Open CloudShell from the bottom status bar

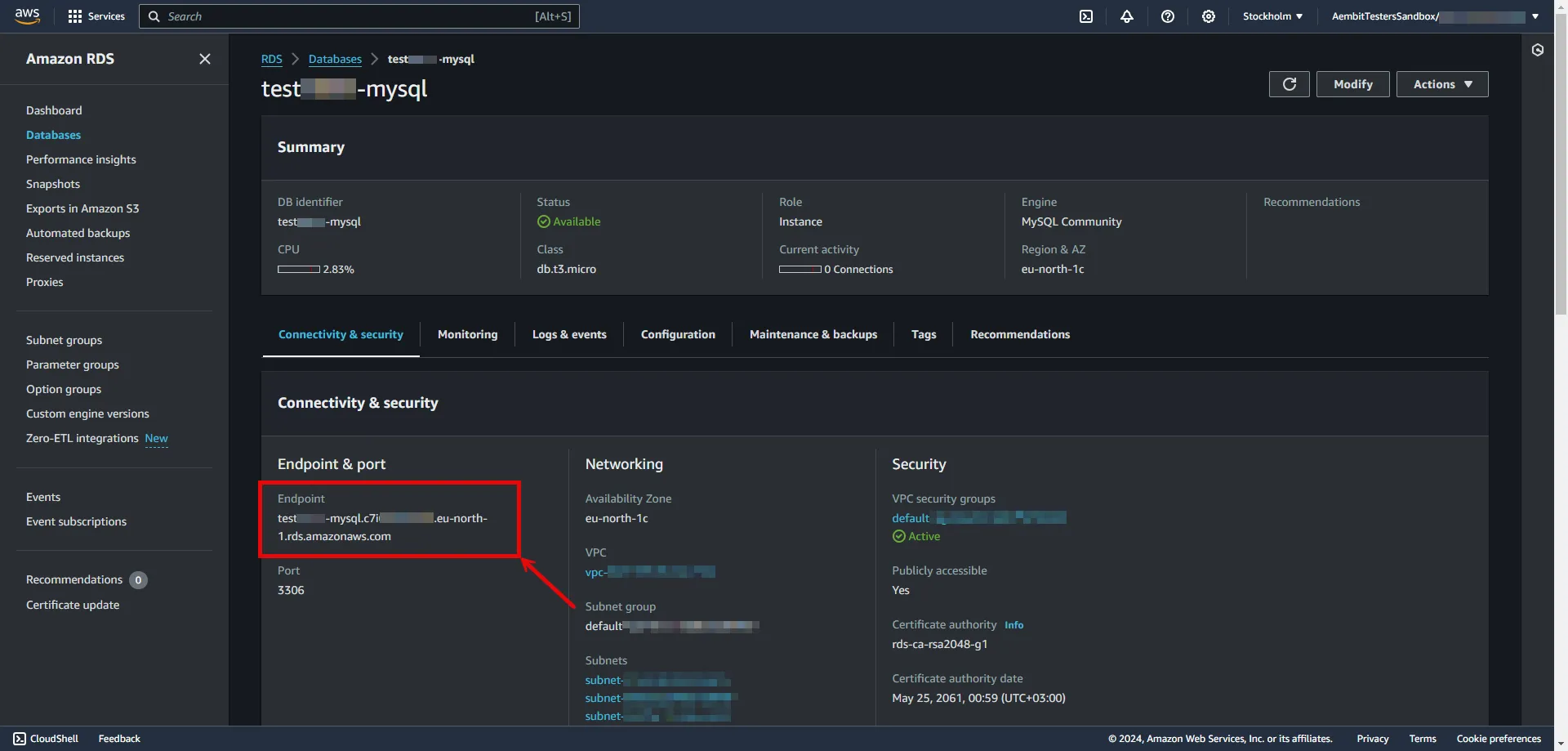46,738
